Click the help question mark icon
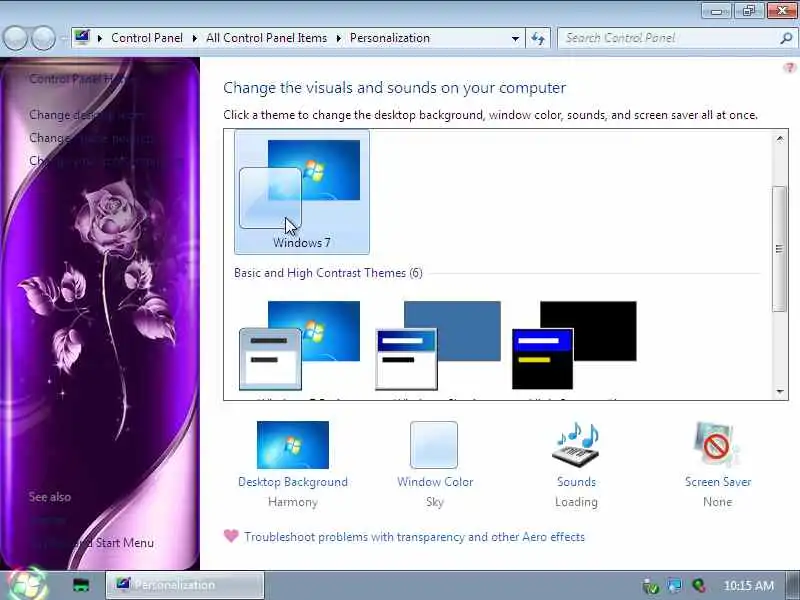 click(x=789, y=68)
